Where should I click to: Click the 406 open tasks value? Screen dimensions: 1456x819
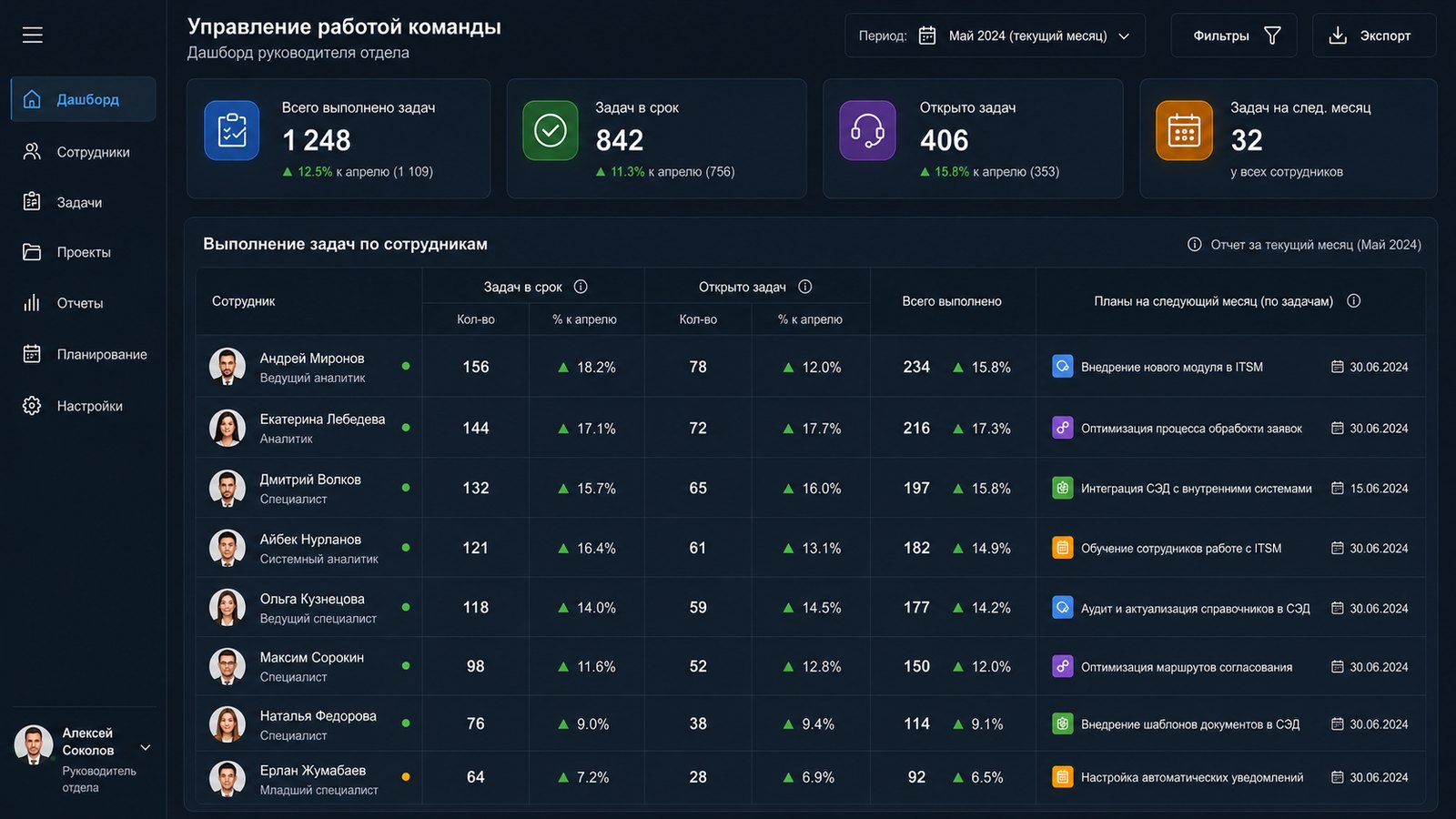tap(944, 140)
